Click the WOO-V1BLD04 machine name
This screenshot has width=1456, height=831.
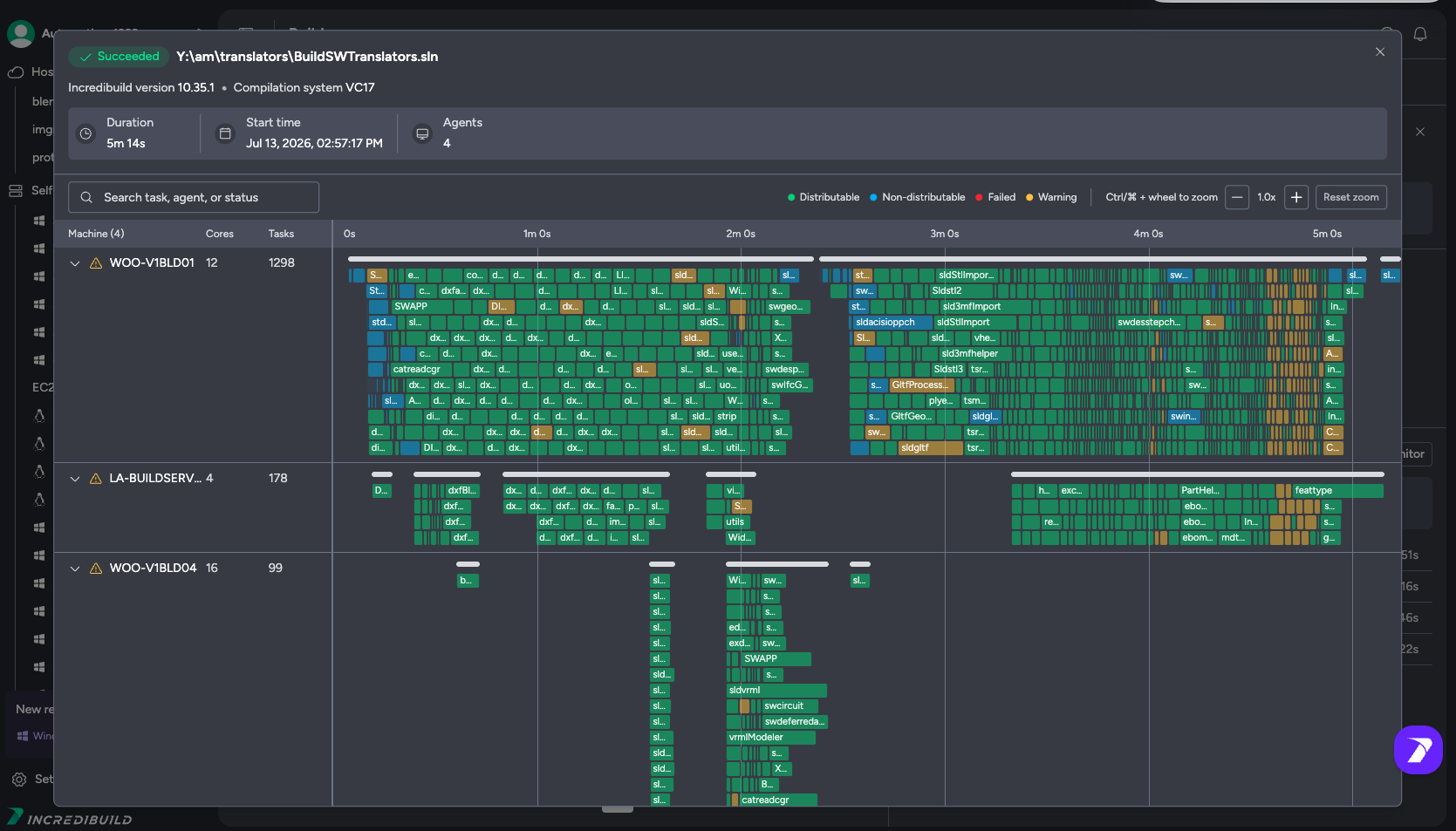pos(153,569)
